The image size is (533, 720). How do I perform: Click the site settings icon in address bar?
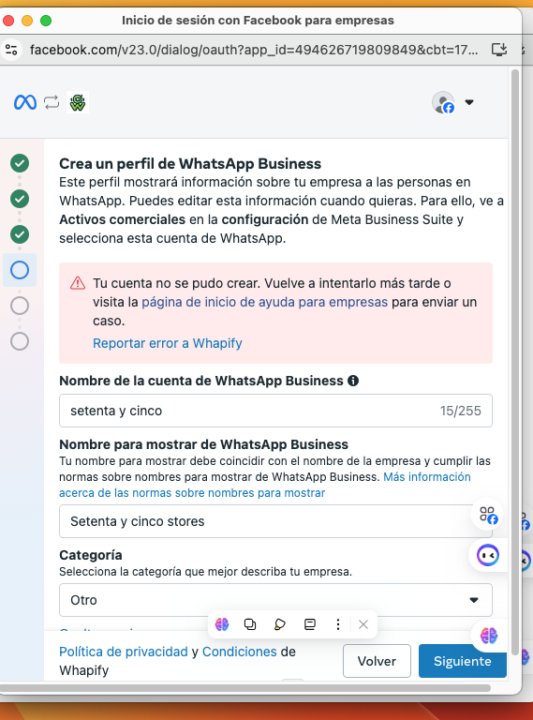coord(11,49)
